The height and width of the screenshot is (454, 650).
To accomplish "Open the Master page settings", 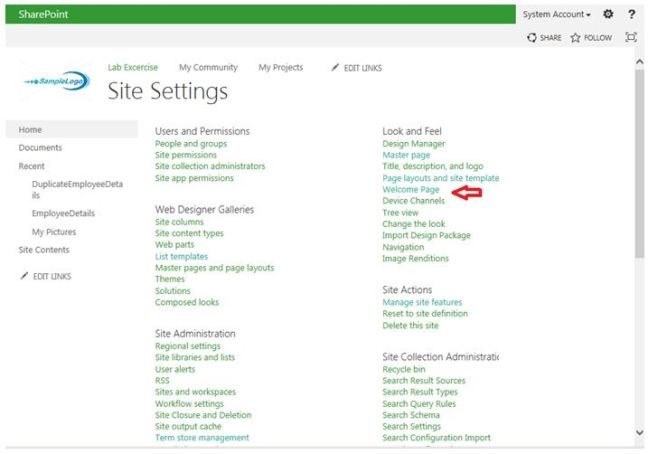I will click(406, 155).
